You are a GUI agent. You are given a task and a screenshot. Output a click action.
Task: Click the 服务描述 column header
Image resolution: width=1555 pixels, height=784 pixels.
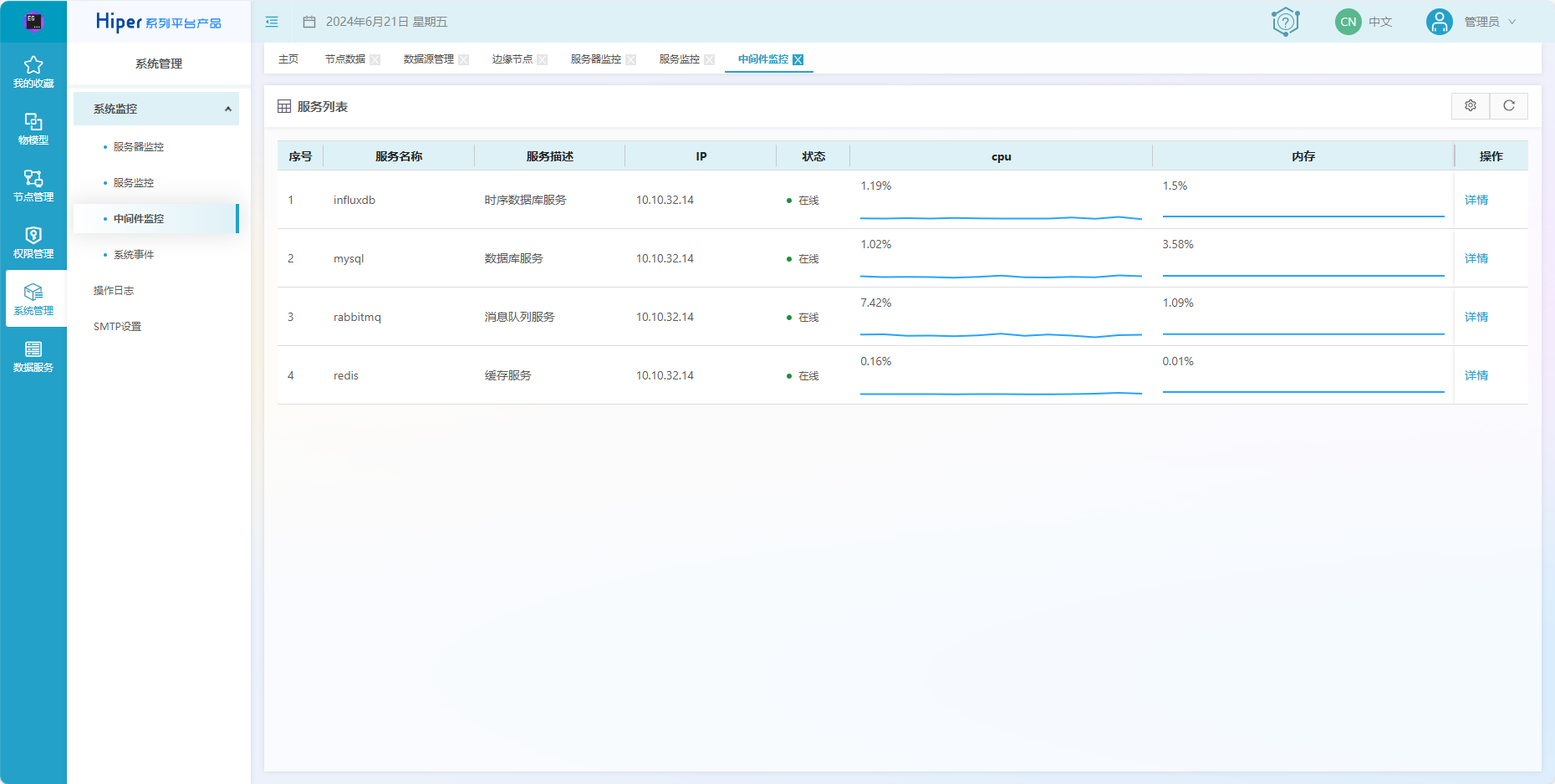click(x=550, y=156)
